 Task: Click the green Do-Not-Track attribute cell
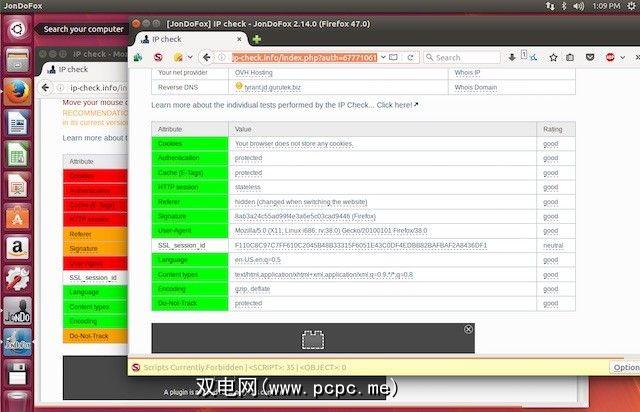coord(190,303)
